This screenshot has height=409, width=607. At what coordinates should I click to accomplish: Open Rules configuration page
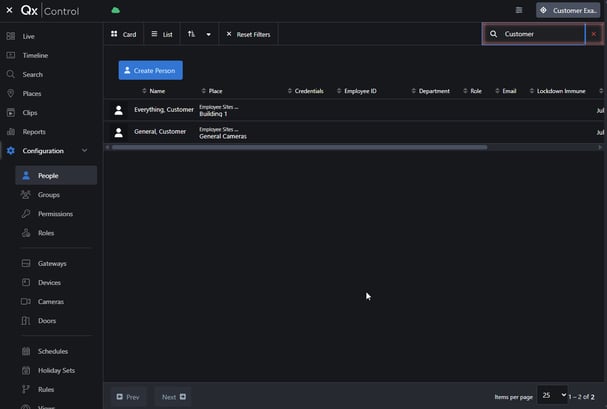click(46, 389)
